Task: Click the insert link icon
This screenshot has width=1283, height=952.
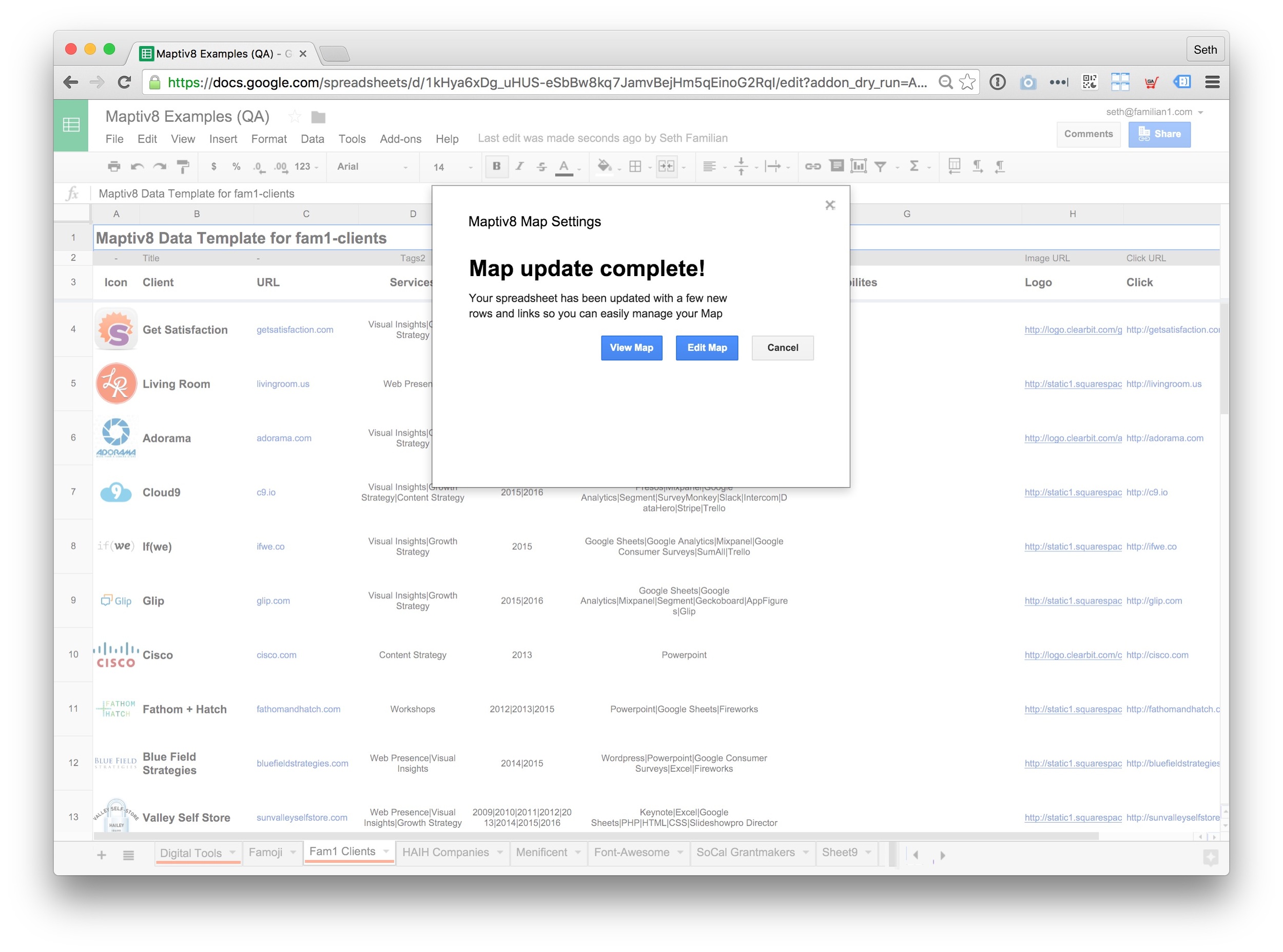Action: click(813, 167)
